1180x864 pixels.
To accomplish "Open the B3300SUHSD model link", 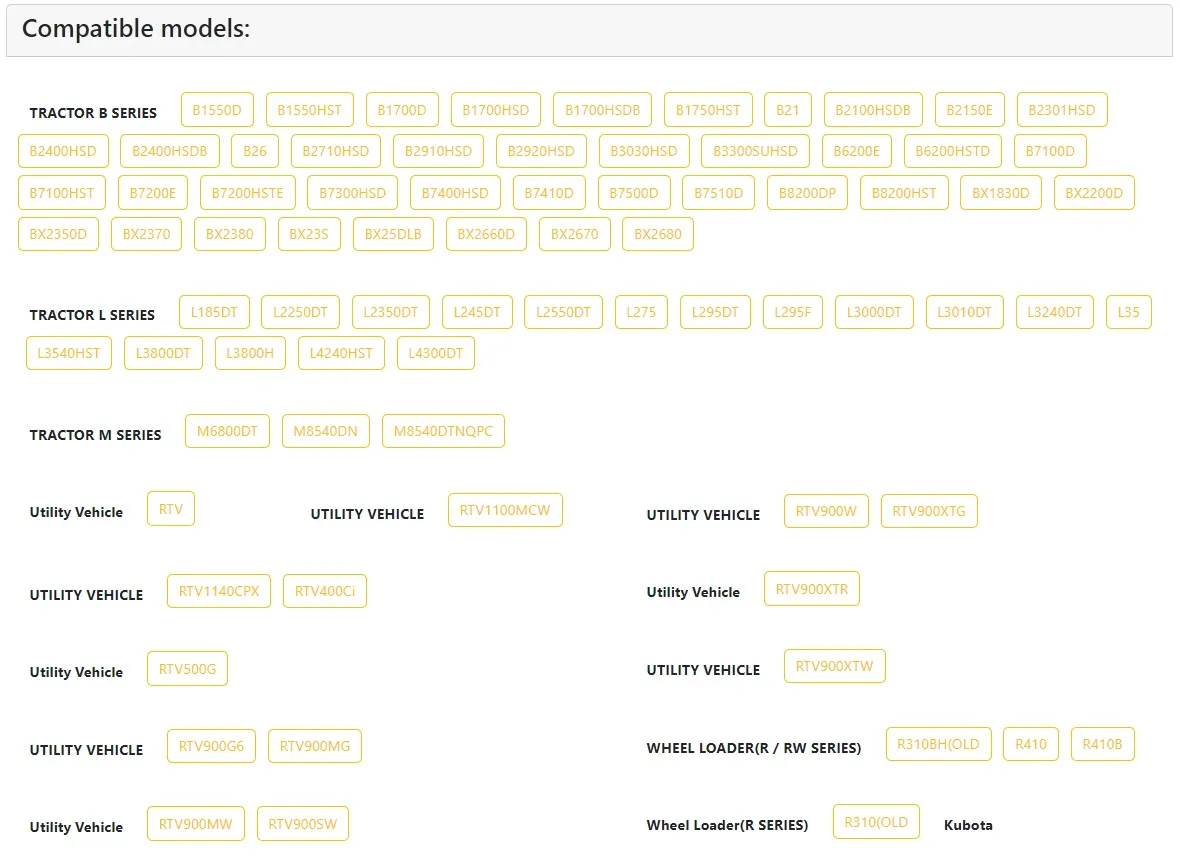I will [755, 151].
